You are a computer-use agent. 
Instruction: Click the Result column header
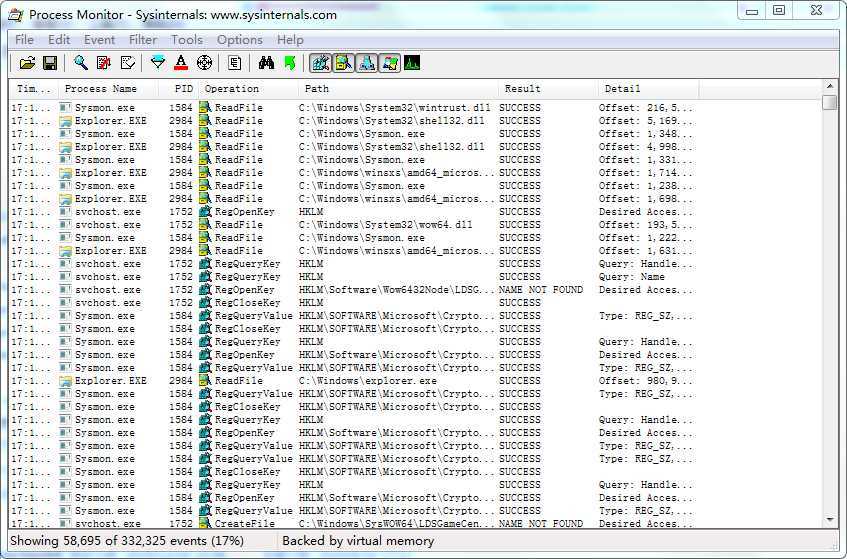click(x=522, y=89)
